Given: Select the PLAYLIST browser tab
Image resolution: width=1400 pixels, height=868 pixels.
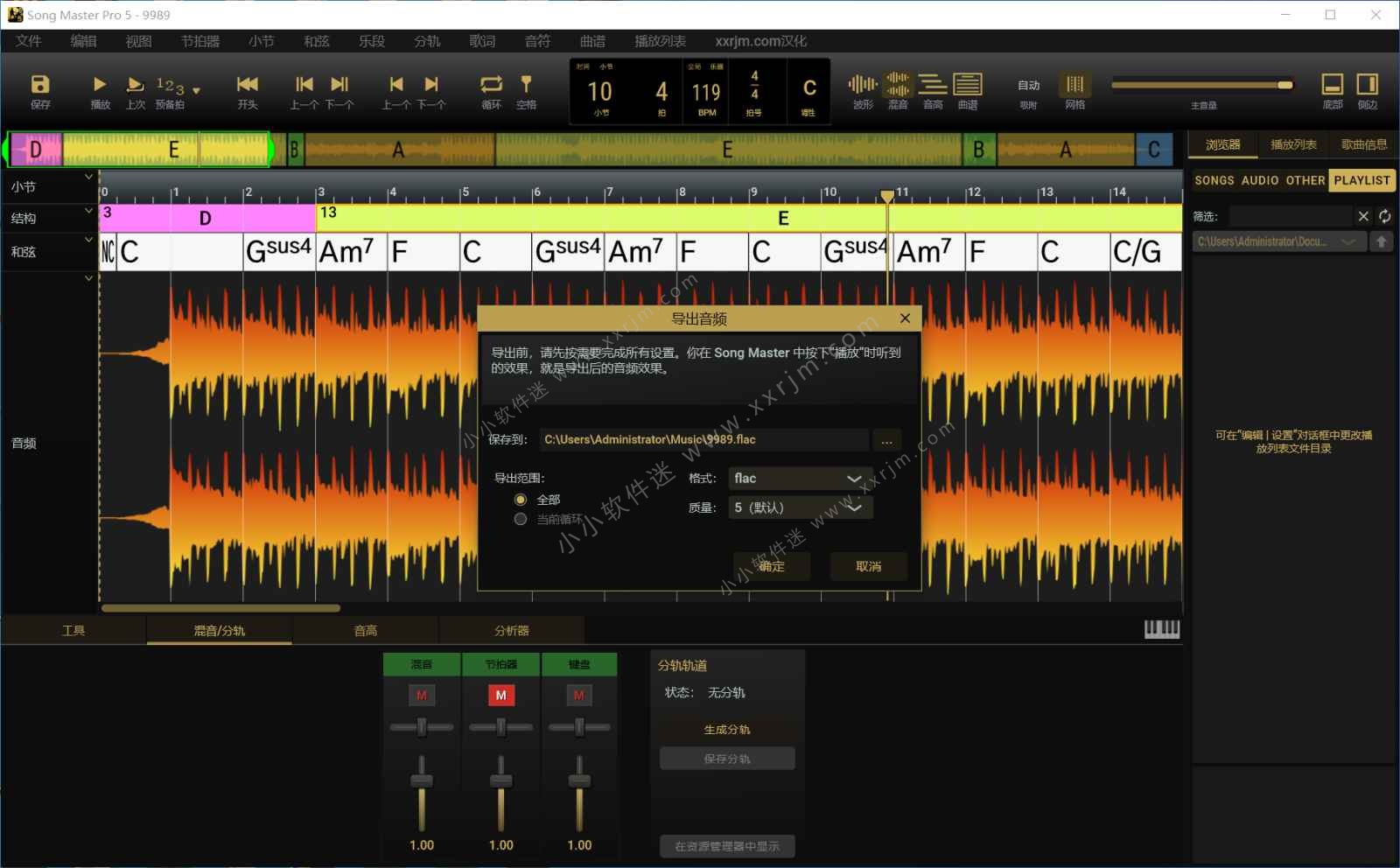Looking at the screenshot, I should (x=1361, y=180).
